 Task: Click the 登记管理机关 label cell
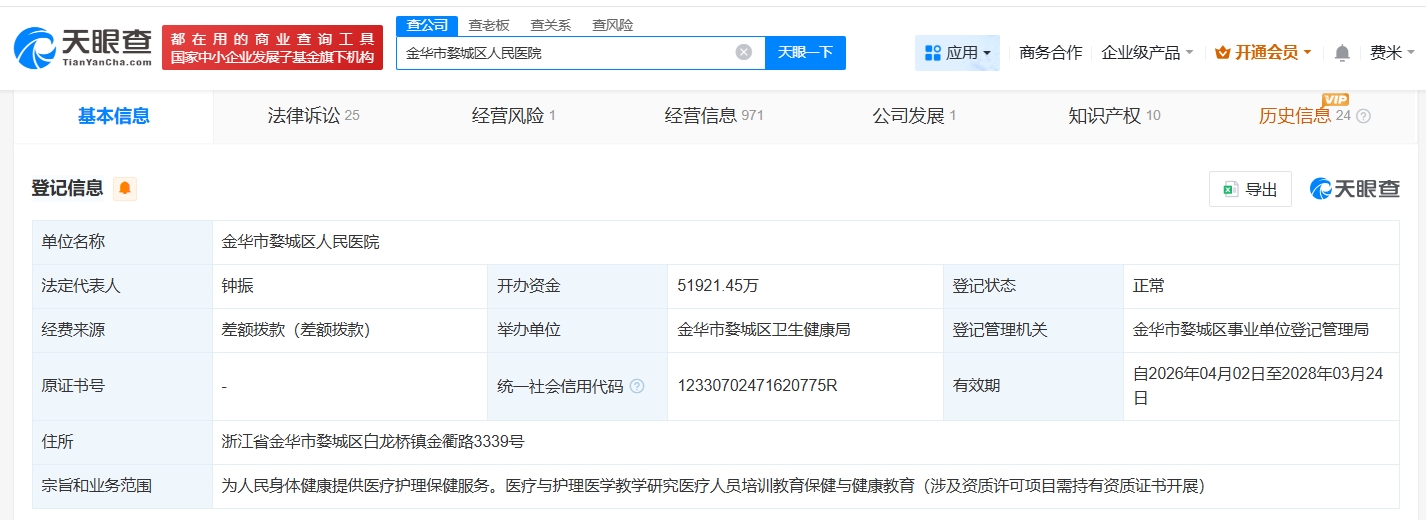pos(1033,330)
